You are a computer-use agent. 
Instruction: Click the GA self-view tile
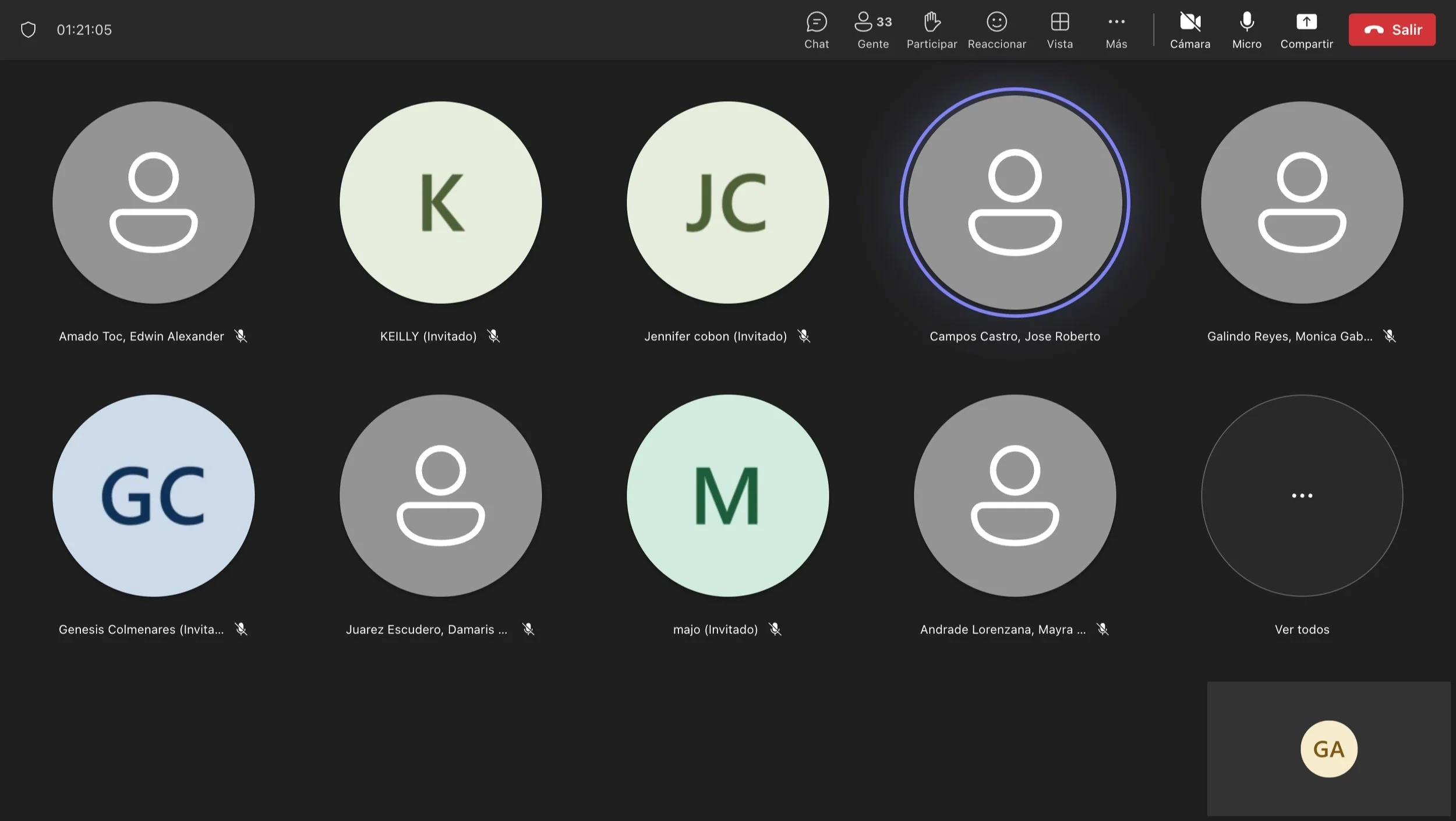[x=1328, y=749]
